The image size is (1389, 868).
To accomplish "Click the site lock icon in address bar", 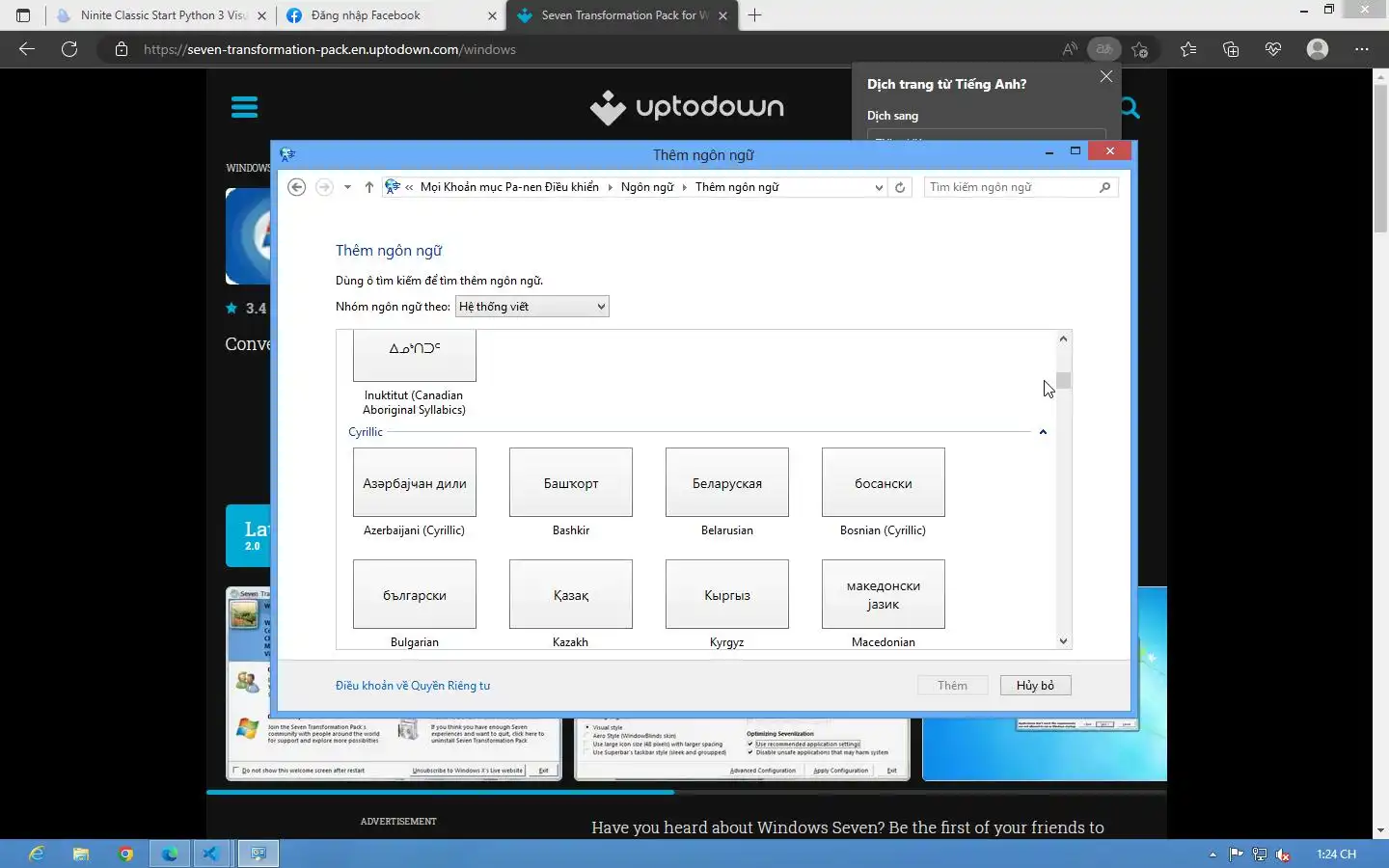I will (x=122, y=49).
